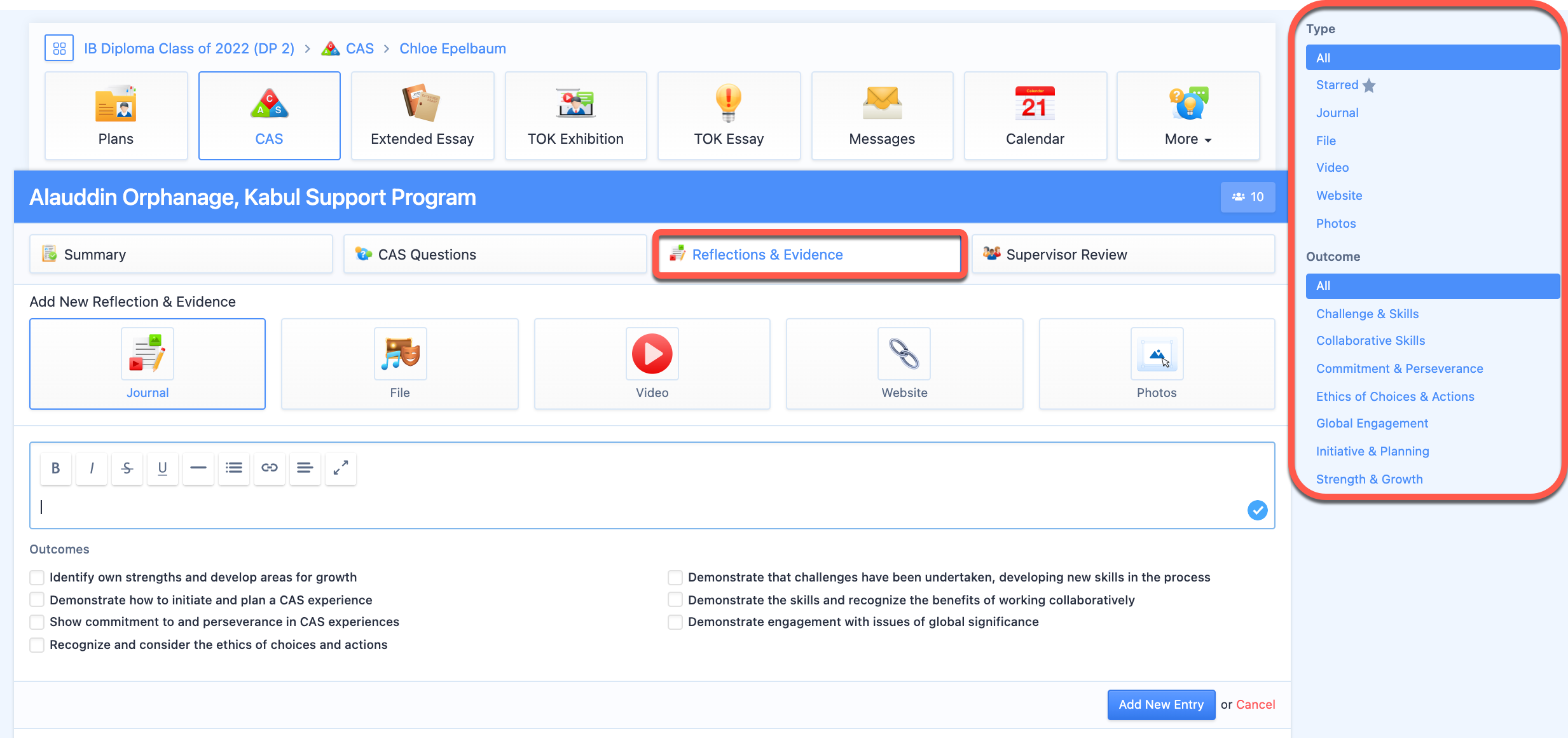
Task: Filter Outcome by Global Engagement
Action: [x=1372, y=424]
